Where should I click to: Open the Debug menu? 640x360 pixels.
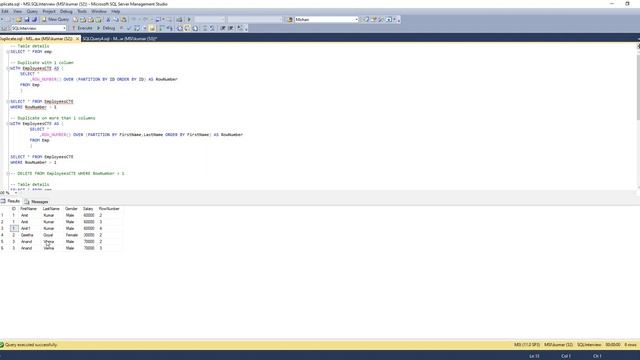(x=66, y=11)
